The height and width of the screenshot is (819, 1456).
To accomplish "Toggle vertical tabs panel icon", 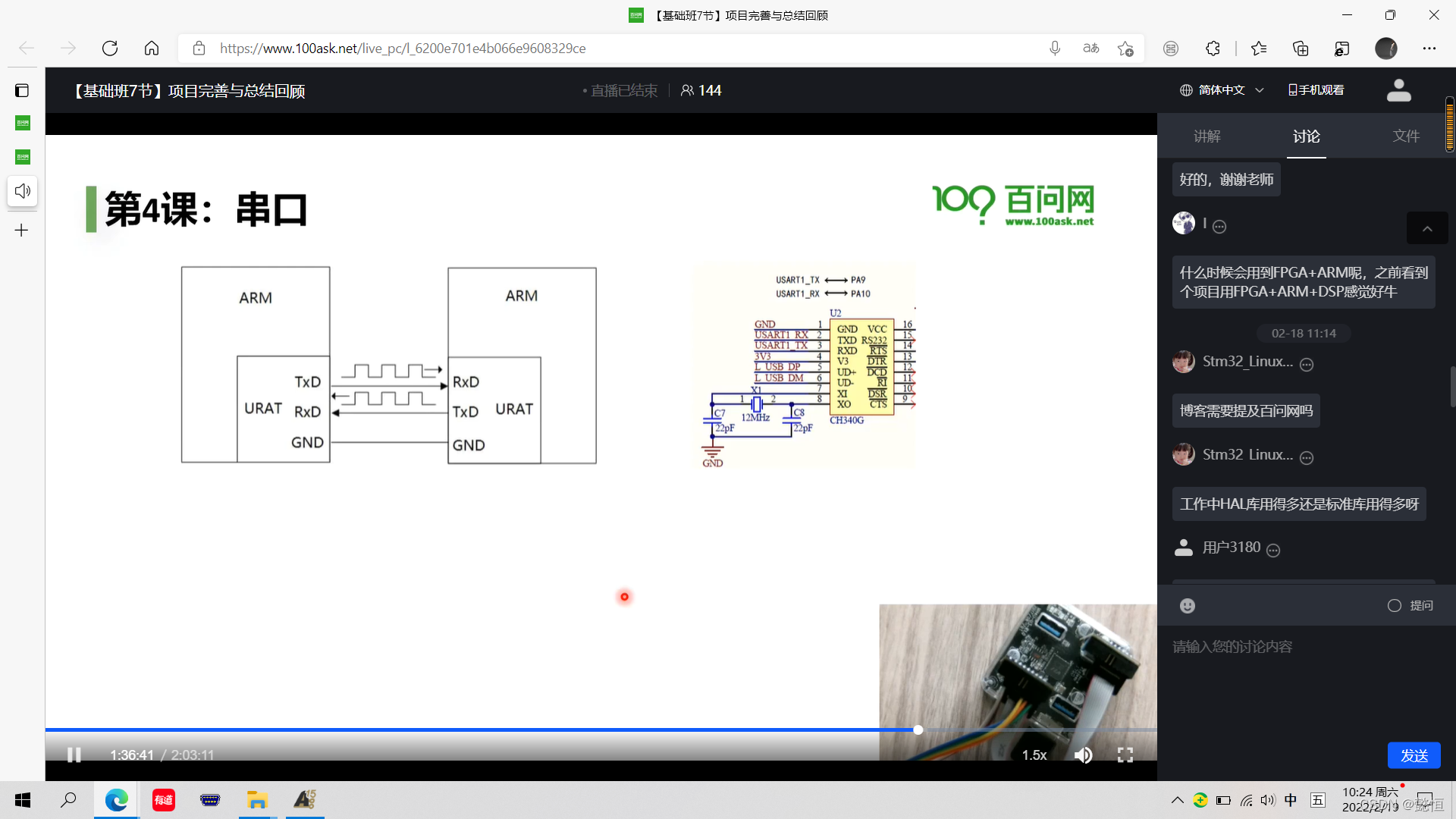I will (x=22, y=90).
